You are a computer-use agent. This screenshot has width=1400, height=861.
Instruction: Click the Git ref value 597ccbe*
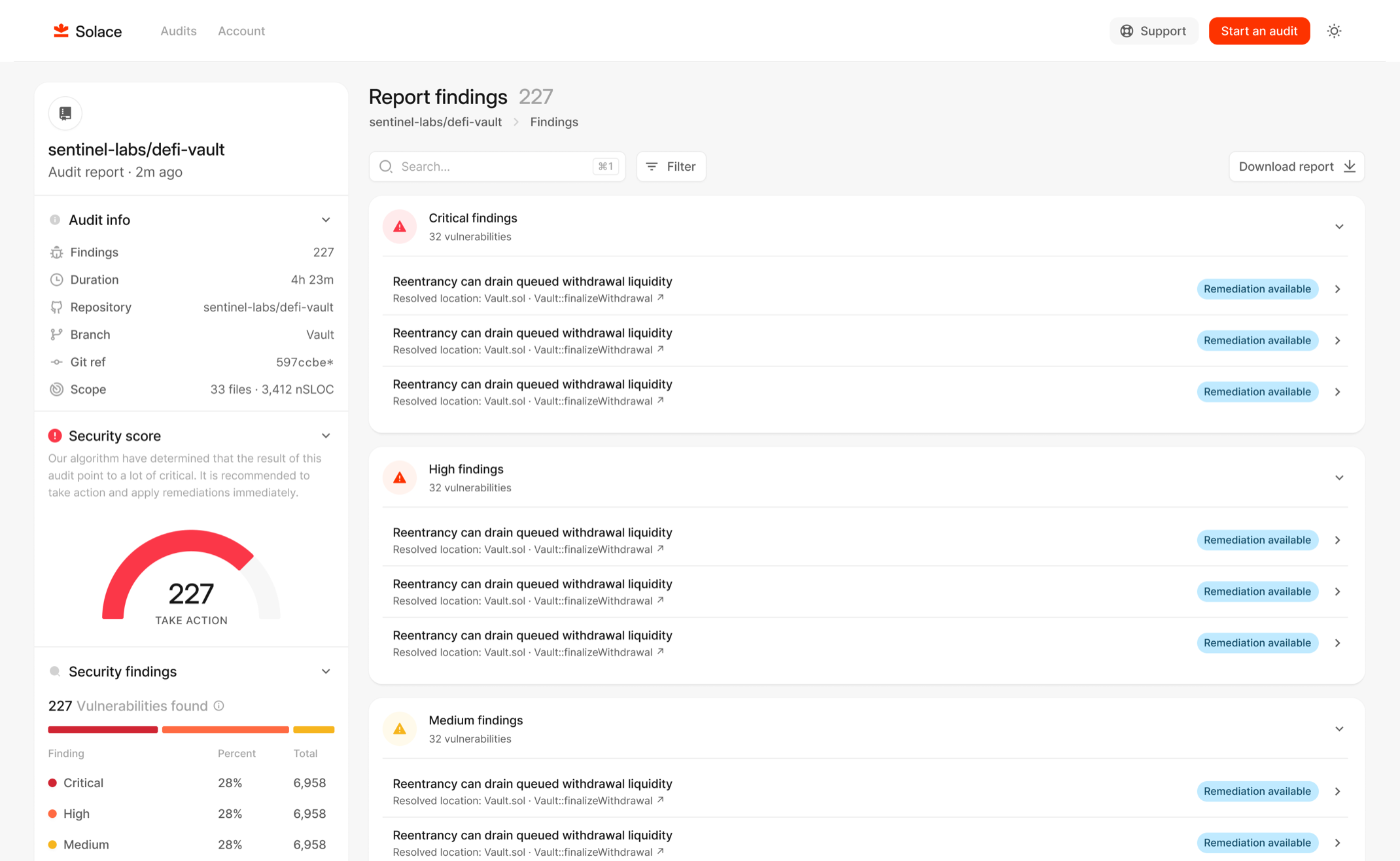pyautogui.click(x=305, y=362)
